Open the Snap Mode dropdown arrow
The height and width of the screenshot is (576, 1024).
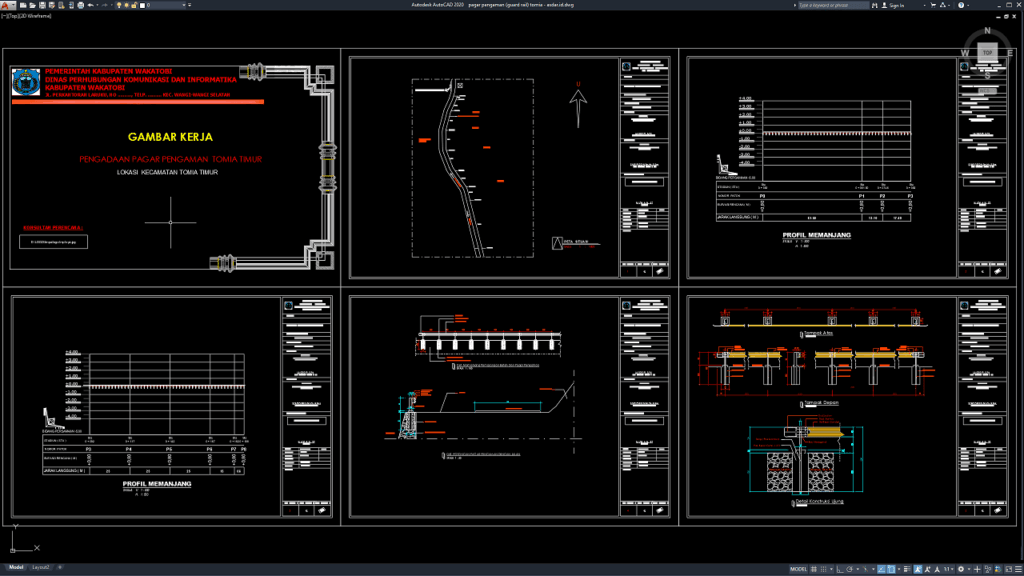[x=833, y=570]
